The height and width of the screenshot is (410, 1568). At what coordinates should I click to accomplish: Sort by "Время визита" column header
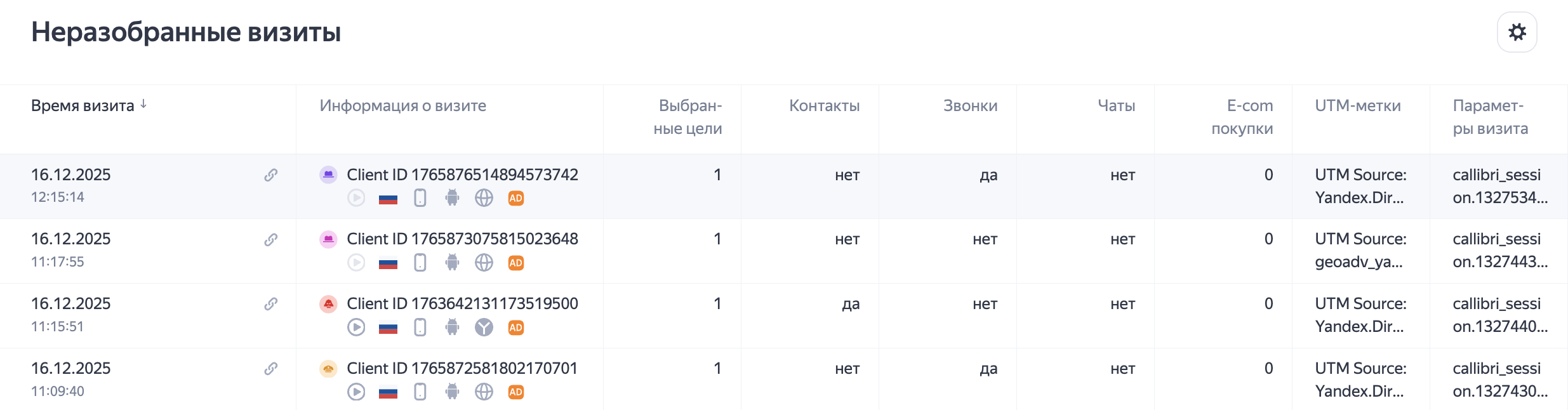pyautogui.click(x=83, y=106)
